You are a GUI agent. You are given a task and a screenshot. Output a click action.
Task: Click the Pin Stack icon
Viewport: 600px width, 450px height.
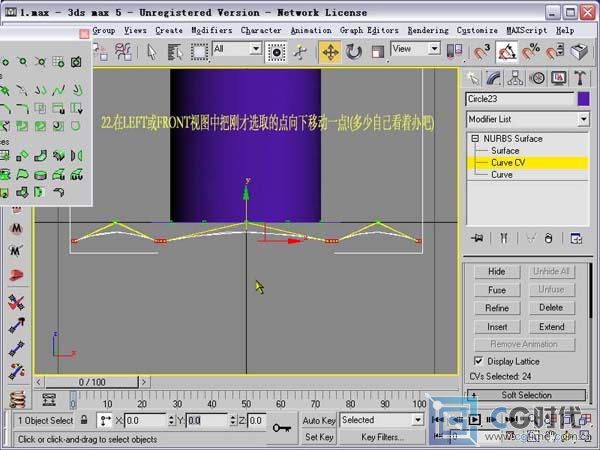[477, 238]
